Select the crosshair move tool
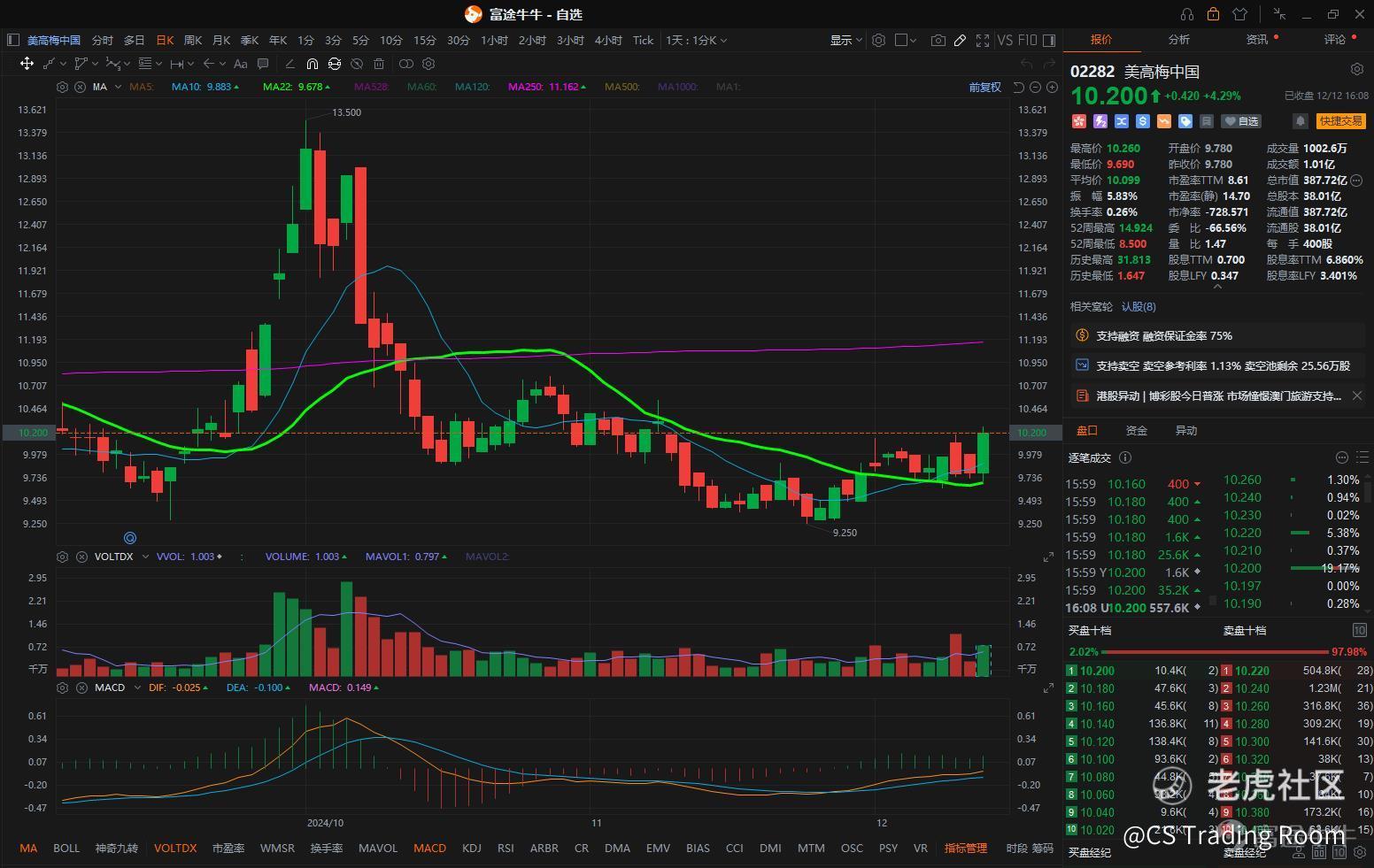 click(x=27, y=64)
